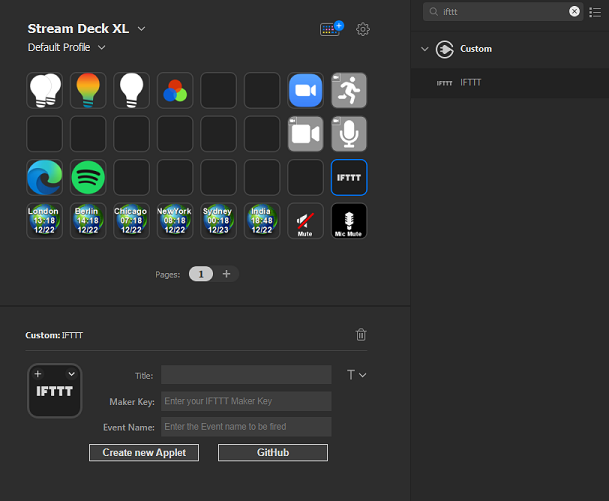Click the Microsoft Edge browser key

tap(45, 177)
